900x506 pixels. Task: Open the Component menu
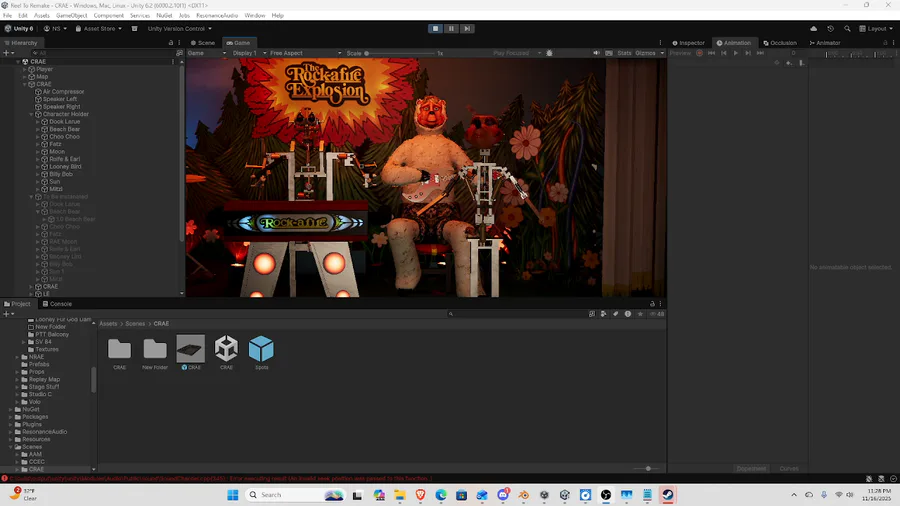pos(108,15)
